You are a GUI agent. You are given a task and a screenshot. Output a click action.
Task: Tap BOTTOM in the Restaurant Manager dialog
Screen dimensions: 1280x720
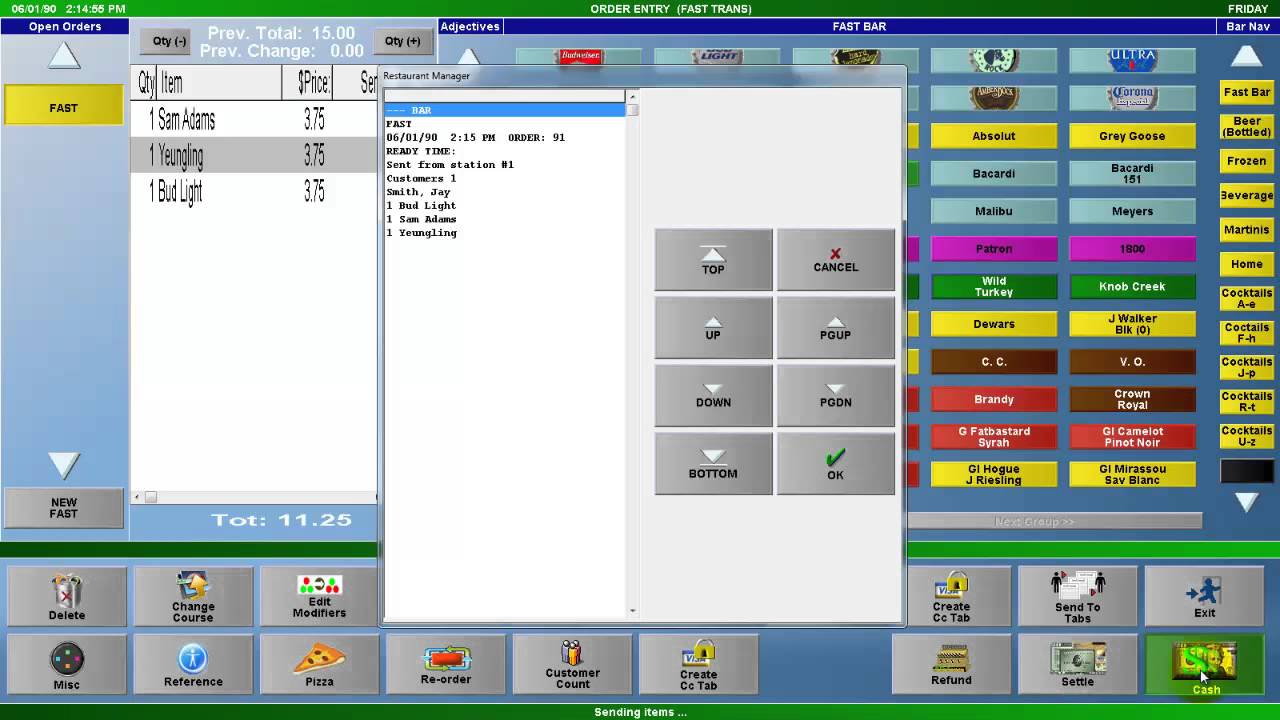[713, 463]
